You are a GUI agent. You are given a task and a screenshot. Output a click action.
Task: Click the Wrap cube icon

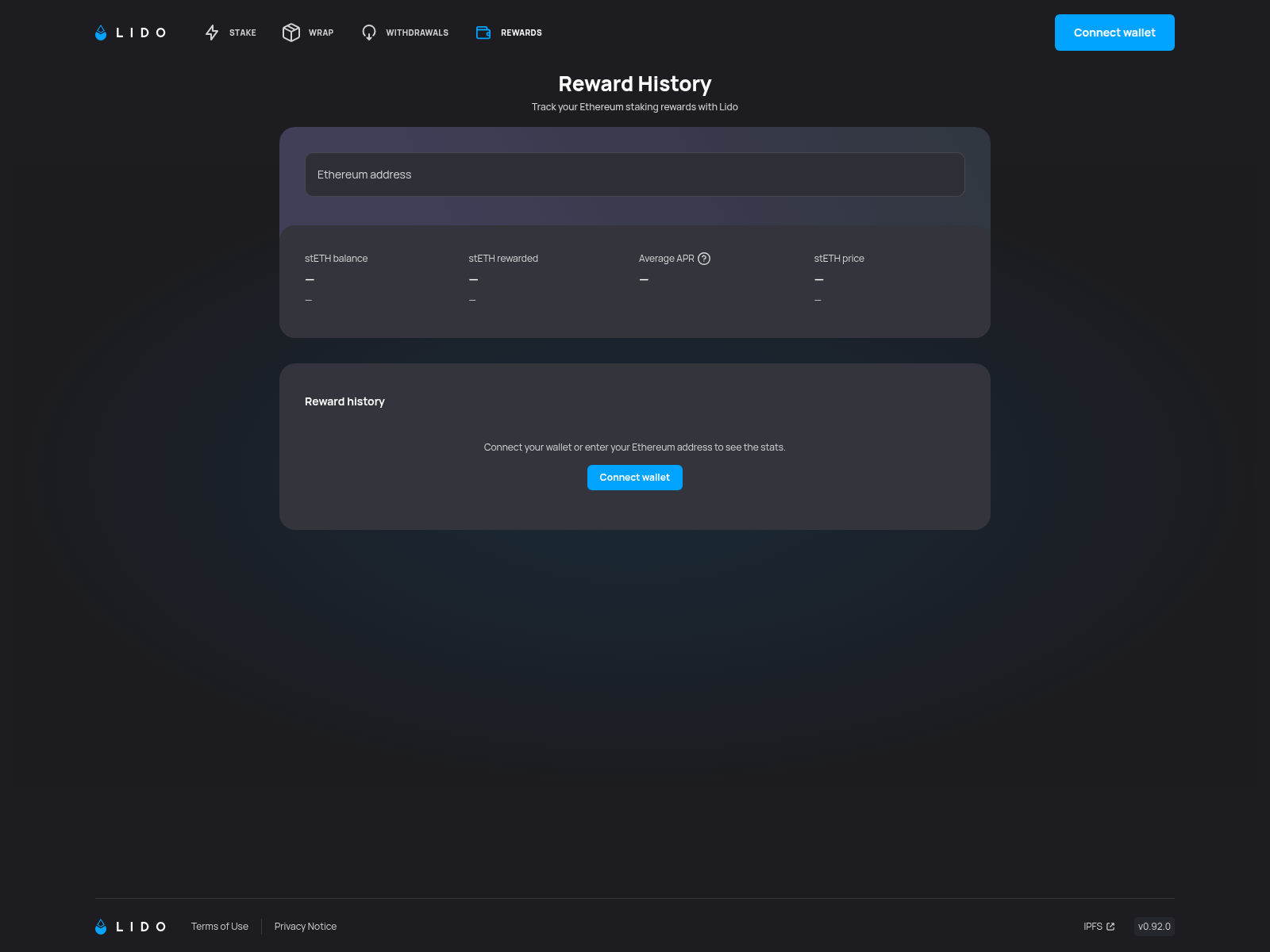click(x=291, y=33)
